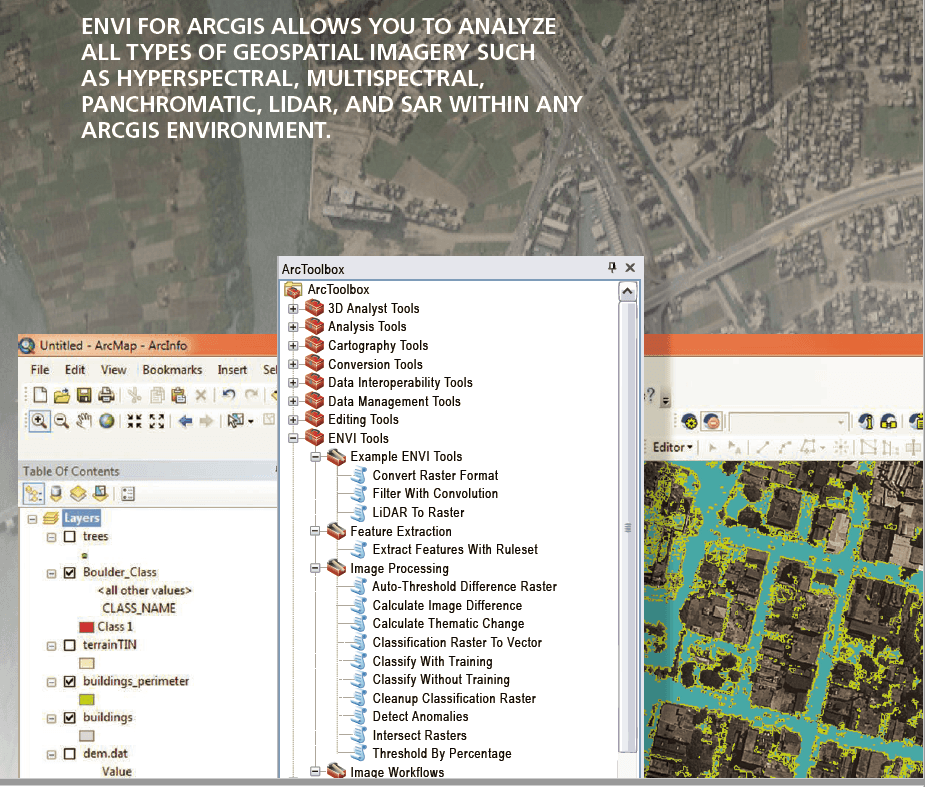The image size is (925, 787).
Task: Activate the Pan hand tool
Action: [x=84, y=421]
